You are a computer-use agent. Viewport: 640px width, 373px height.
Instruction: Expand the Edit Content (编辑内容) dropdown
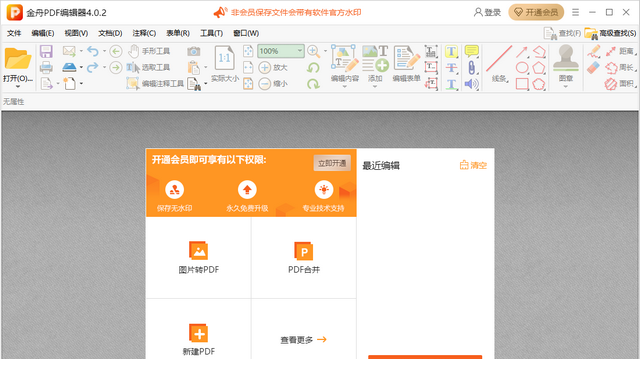point(344,87)
